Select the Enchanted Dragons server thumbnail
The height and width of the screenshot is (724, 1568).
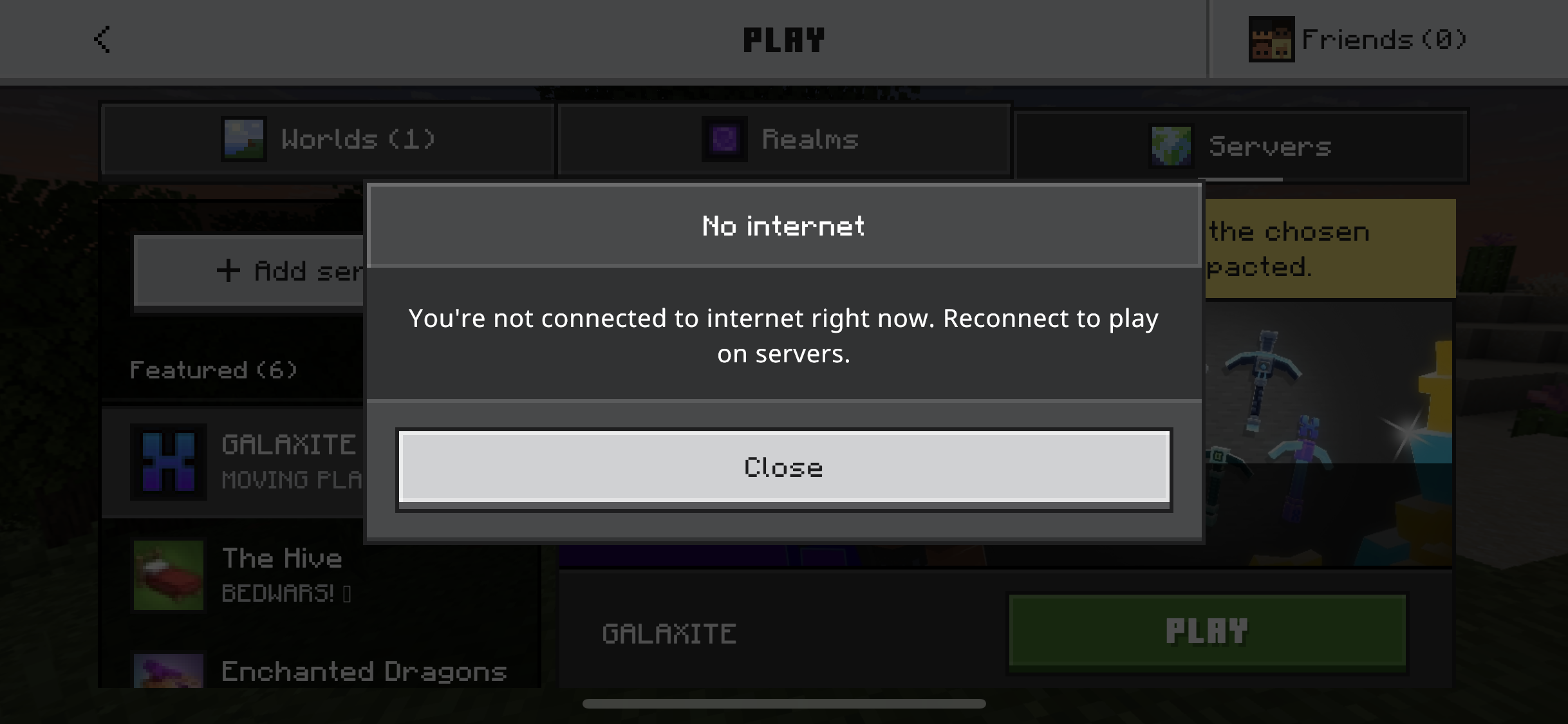(169, 671)
